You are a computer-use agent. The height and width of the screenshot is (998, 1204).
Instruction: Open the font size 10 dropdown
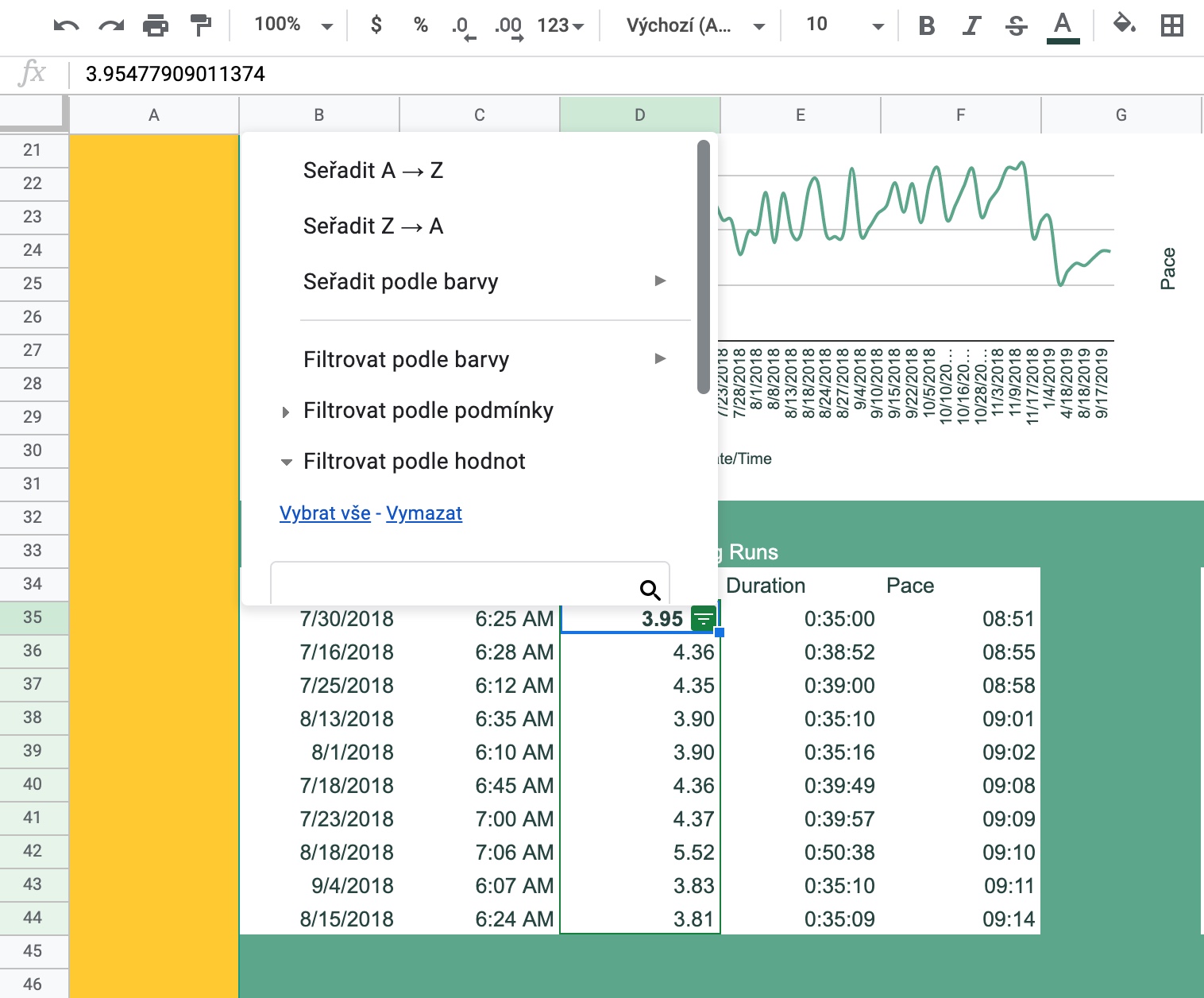(843, 25)
